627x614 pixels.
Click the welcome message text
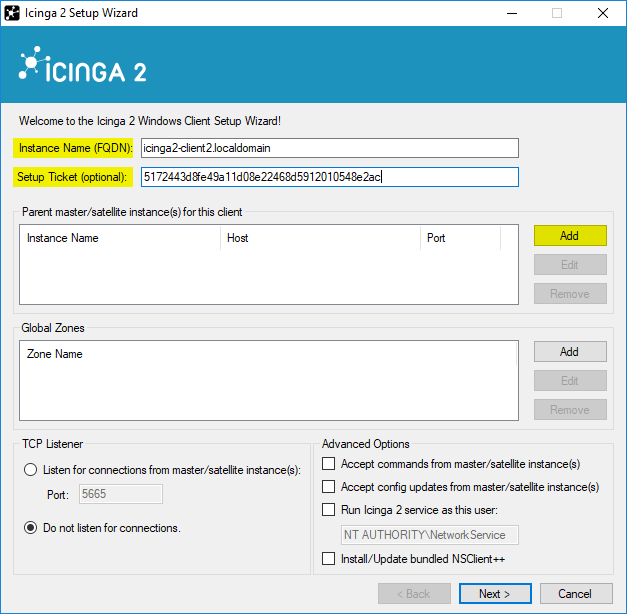[x=150, y=121]
